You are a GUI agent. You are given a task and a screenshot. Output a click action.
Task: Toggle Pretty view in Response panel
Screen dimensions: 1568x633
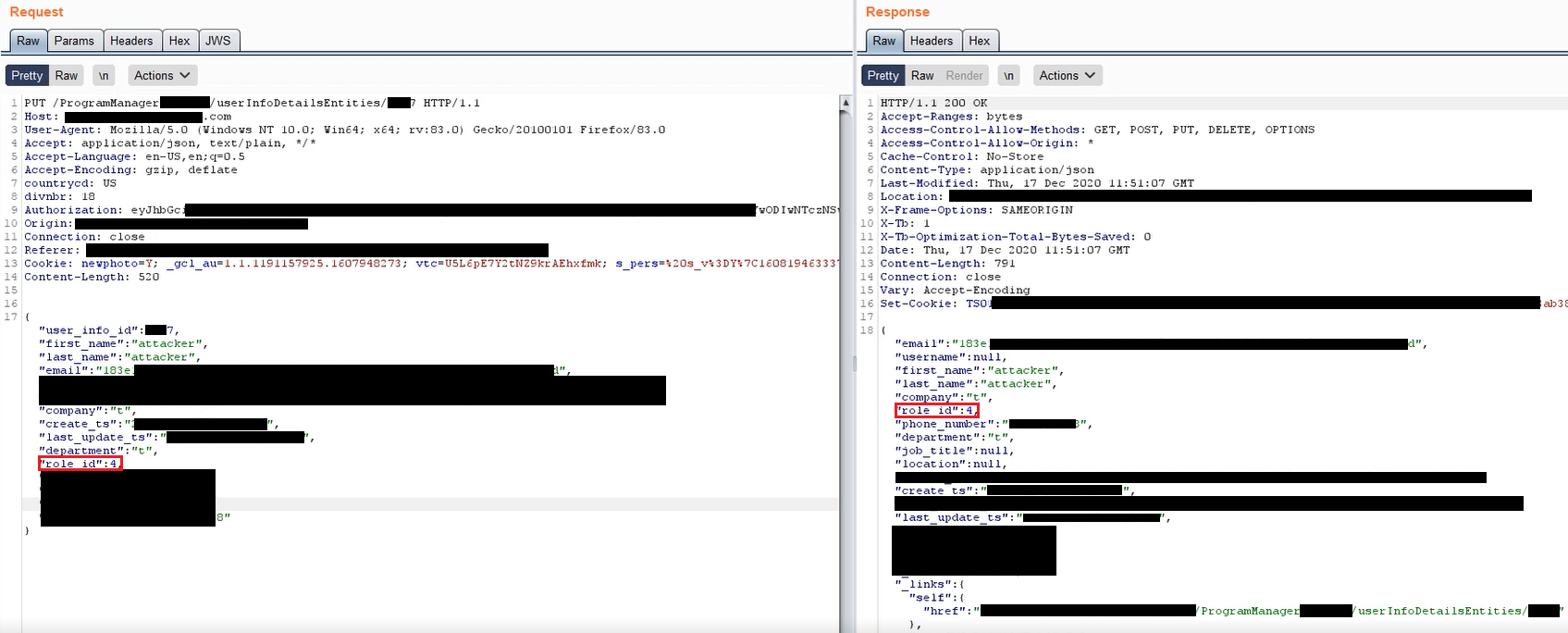tap(883, 76)
